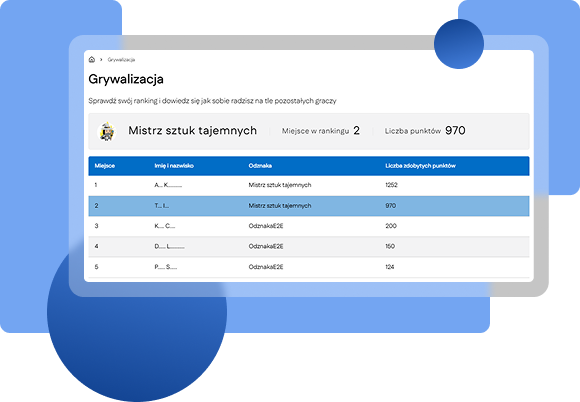Click the 200 points cell
This screenshot has width=580, height=402.
pos(391,226)
